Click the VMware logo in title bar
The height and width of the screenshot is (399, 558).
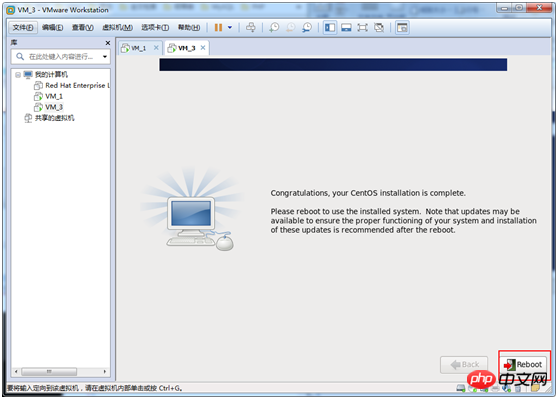(11, 10)
